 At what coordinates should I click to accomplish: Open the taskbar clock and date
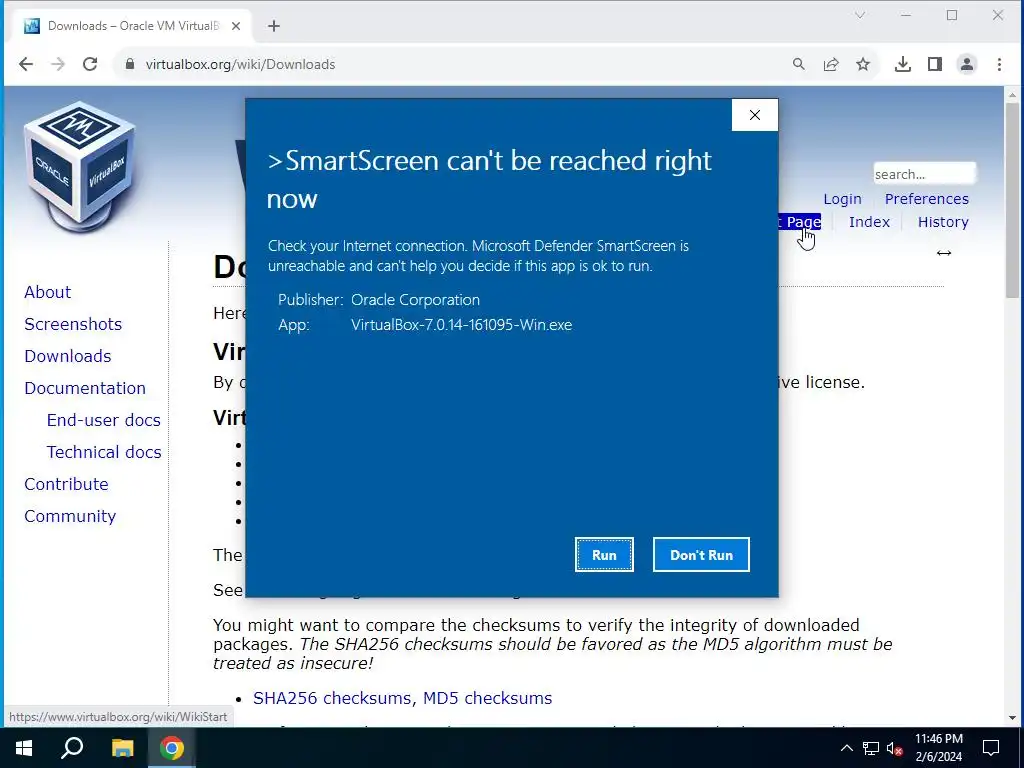pyautogui.click(x=938, y=748)
